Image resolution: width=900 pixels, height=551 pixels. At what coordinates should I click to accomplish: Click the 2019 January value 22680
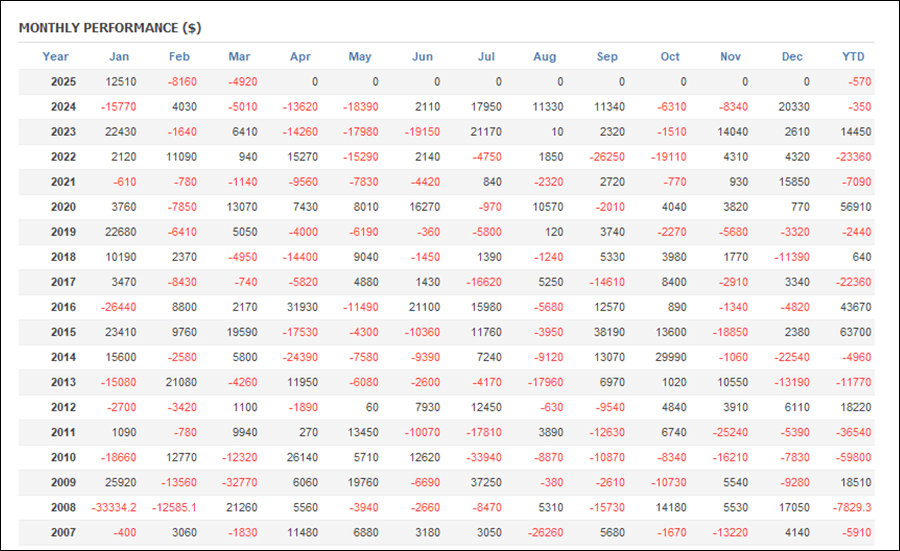121,232
